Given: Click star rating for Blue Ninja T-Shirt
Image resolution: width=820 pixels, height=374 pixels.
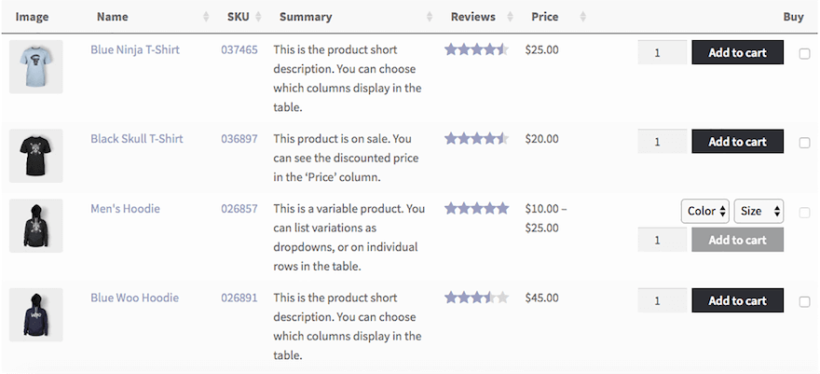Looking at the screenshot, I should tap(476, 50).
